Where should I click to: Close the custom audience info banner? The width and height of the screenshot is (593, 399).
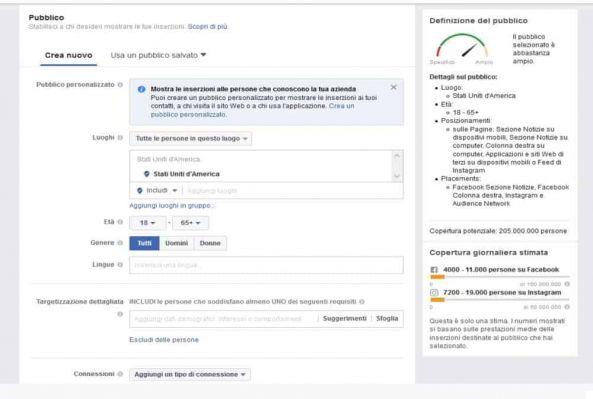coord(393,87)
